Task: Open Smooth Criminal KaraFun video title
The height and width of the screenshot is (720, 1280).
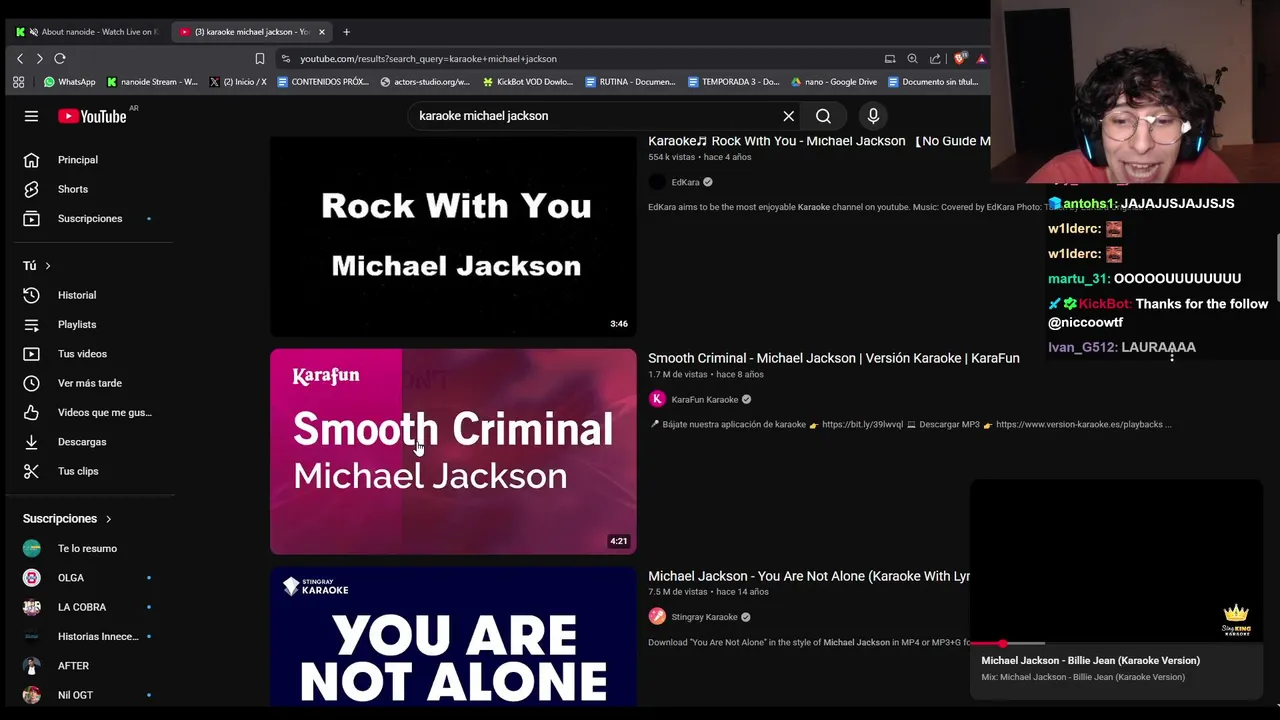Action: click(x=833, y=358)
